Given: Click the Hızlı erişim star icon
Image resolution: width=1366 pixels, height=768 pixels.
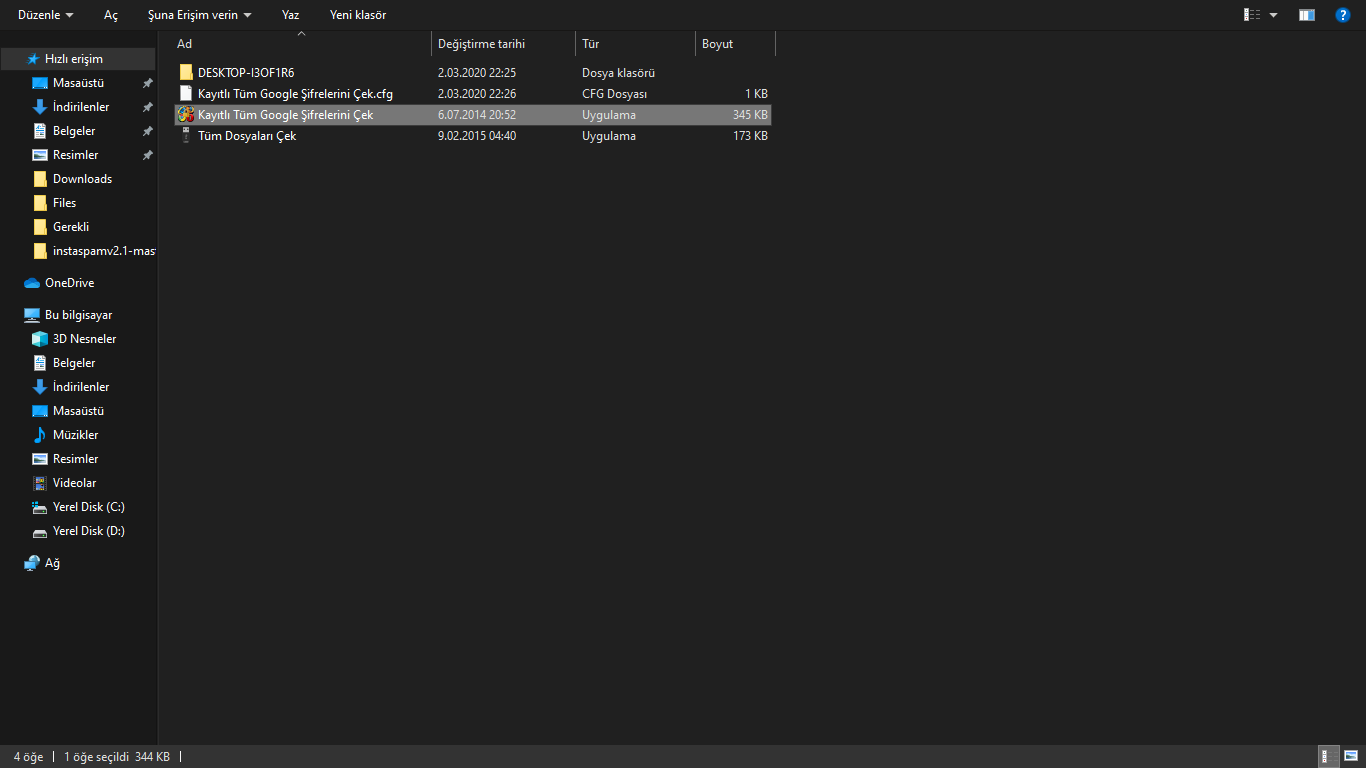Looking at the screenshot, I should coord(33,59).
